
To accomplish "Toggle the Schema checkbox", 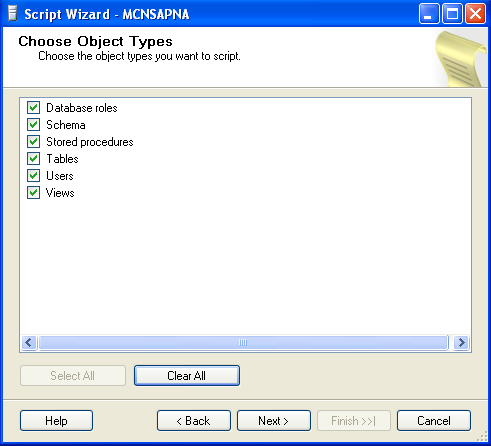I will [x=33, y=125].
